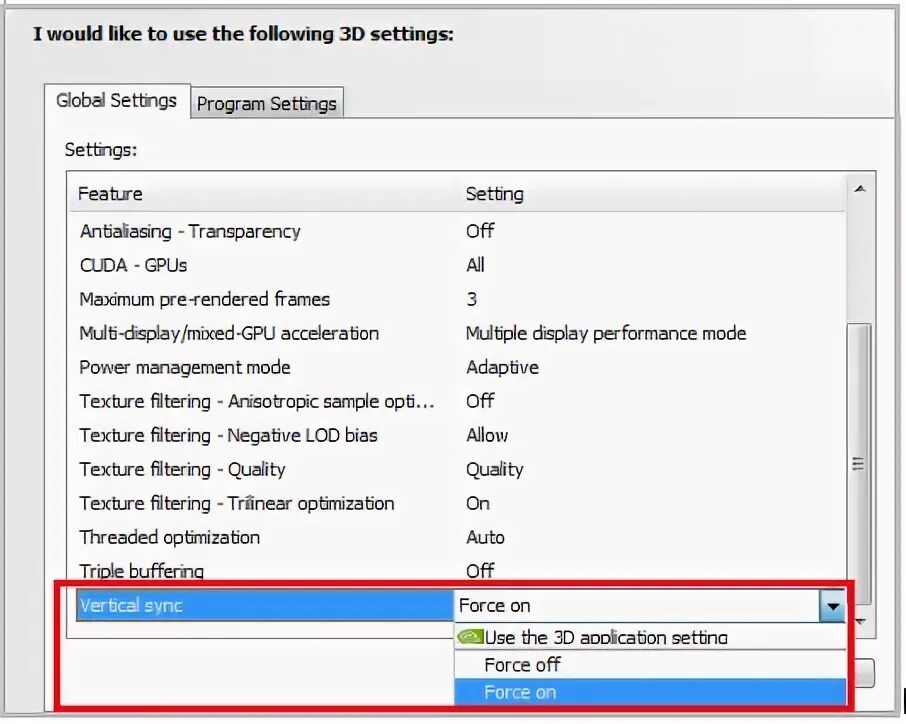Select the Triple buffering row
The width and height of the screenshot is (906, 724).
point(142,571)
